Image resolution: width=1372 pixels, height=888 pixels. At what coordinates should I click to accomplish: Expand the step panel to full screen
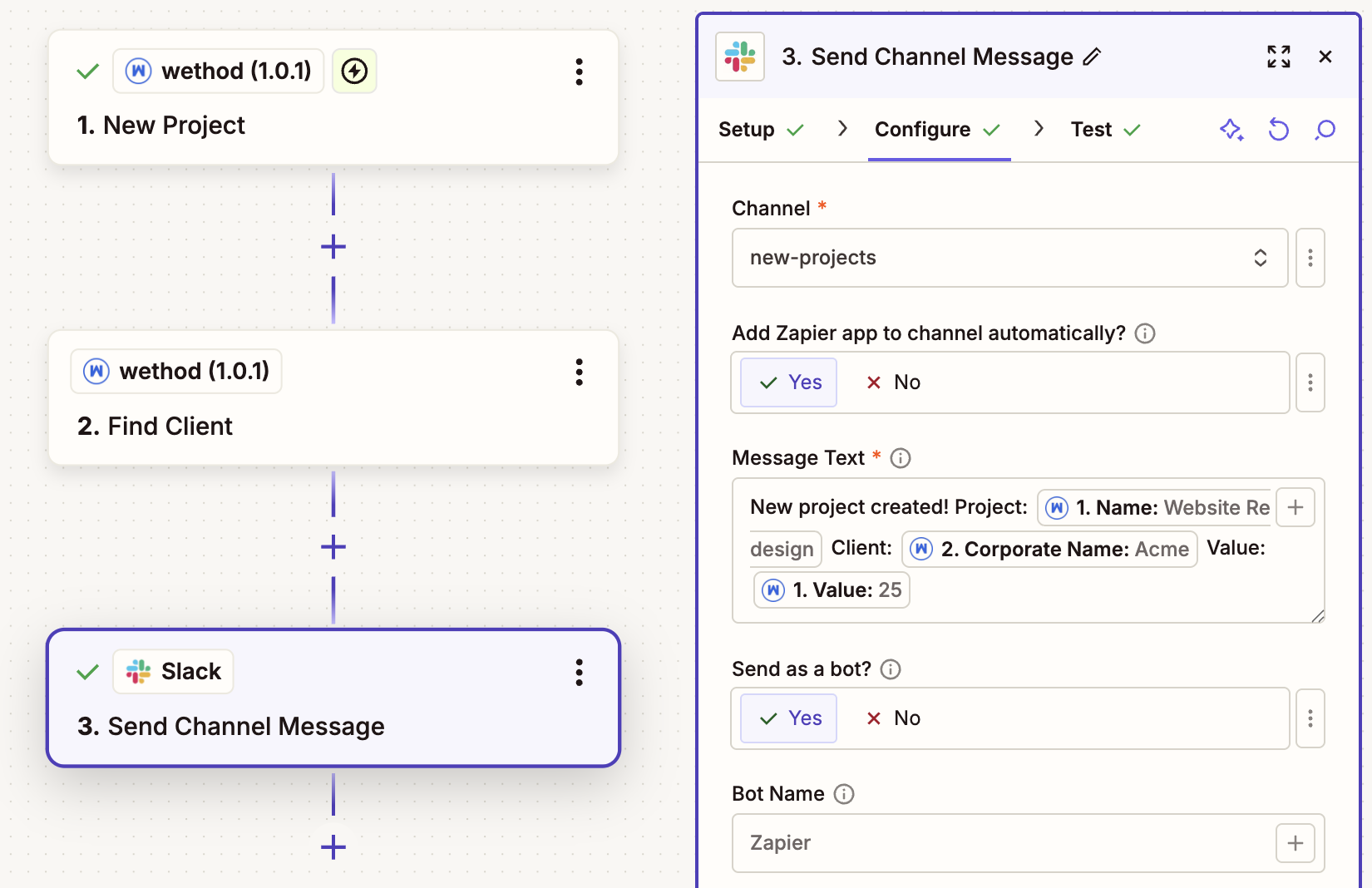coord(1278,57)
